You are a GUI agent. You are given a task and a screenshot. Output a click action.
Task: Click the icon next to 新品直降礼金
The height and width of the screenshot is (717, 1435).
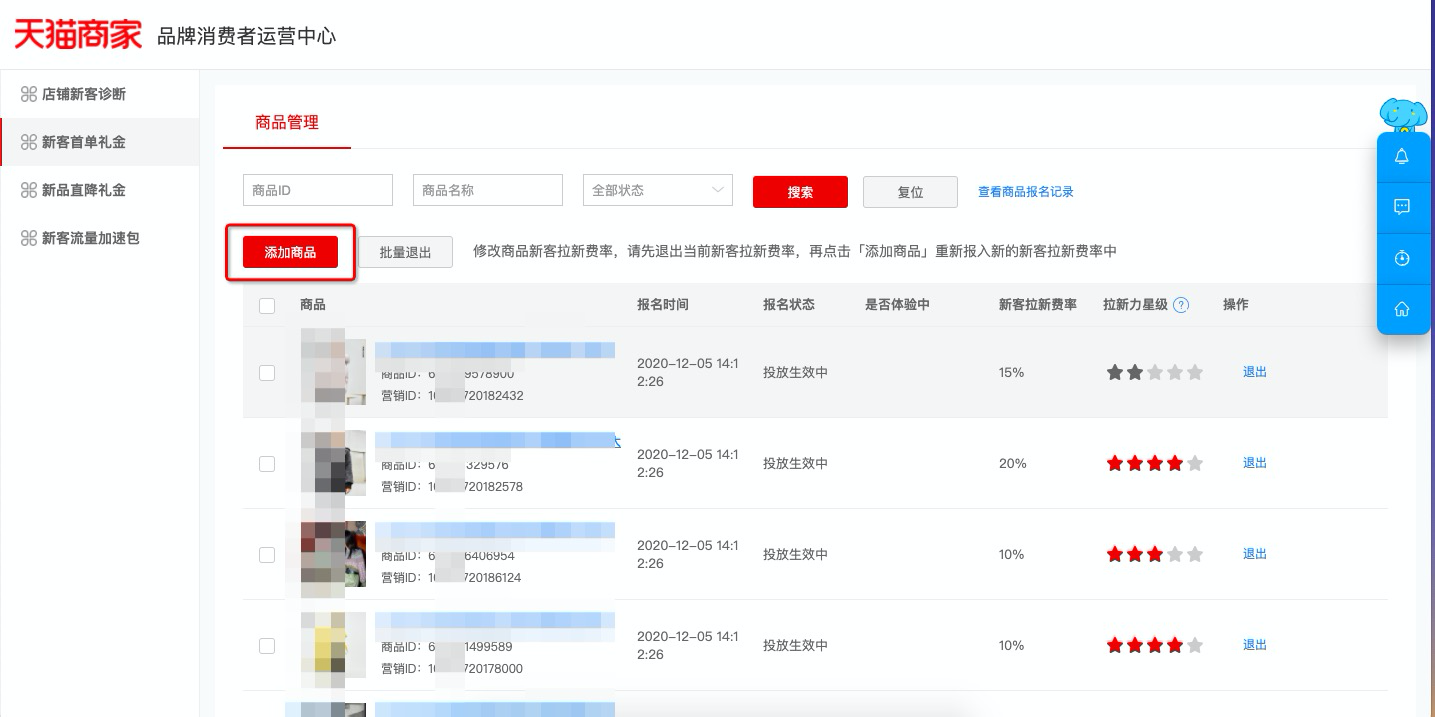pos(29,190)
